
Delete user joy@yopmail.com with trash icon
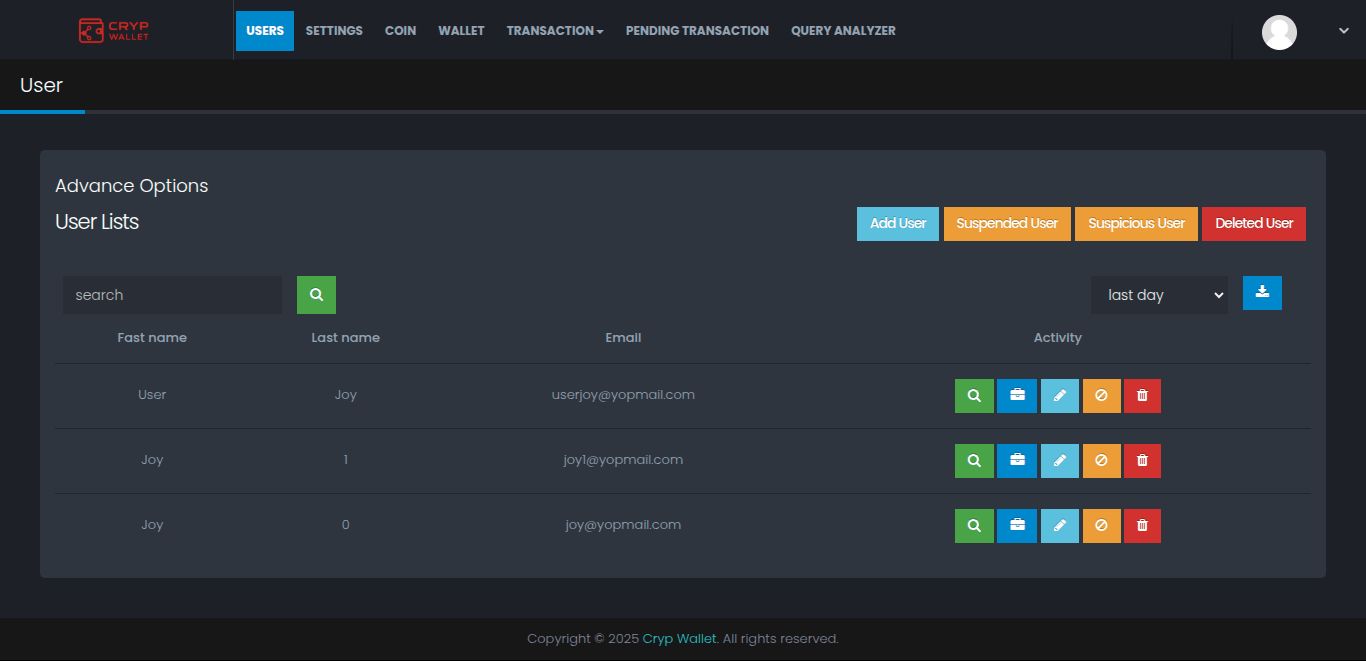click(1142, 526)
